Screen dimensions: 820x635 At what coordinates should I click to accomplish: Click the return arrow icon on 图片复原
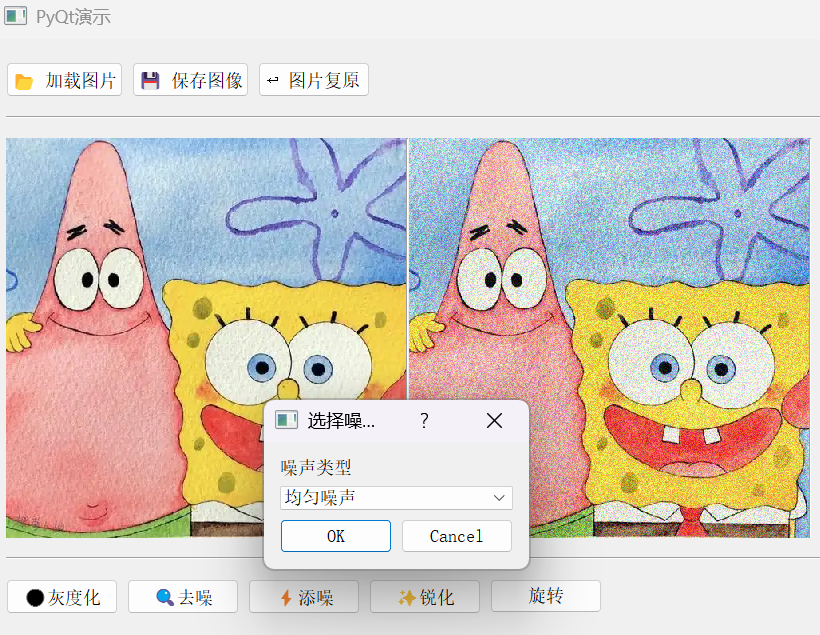pyautogui.click(x=272, y=80)
